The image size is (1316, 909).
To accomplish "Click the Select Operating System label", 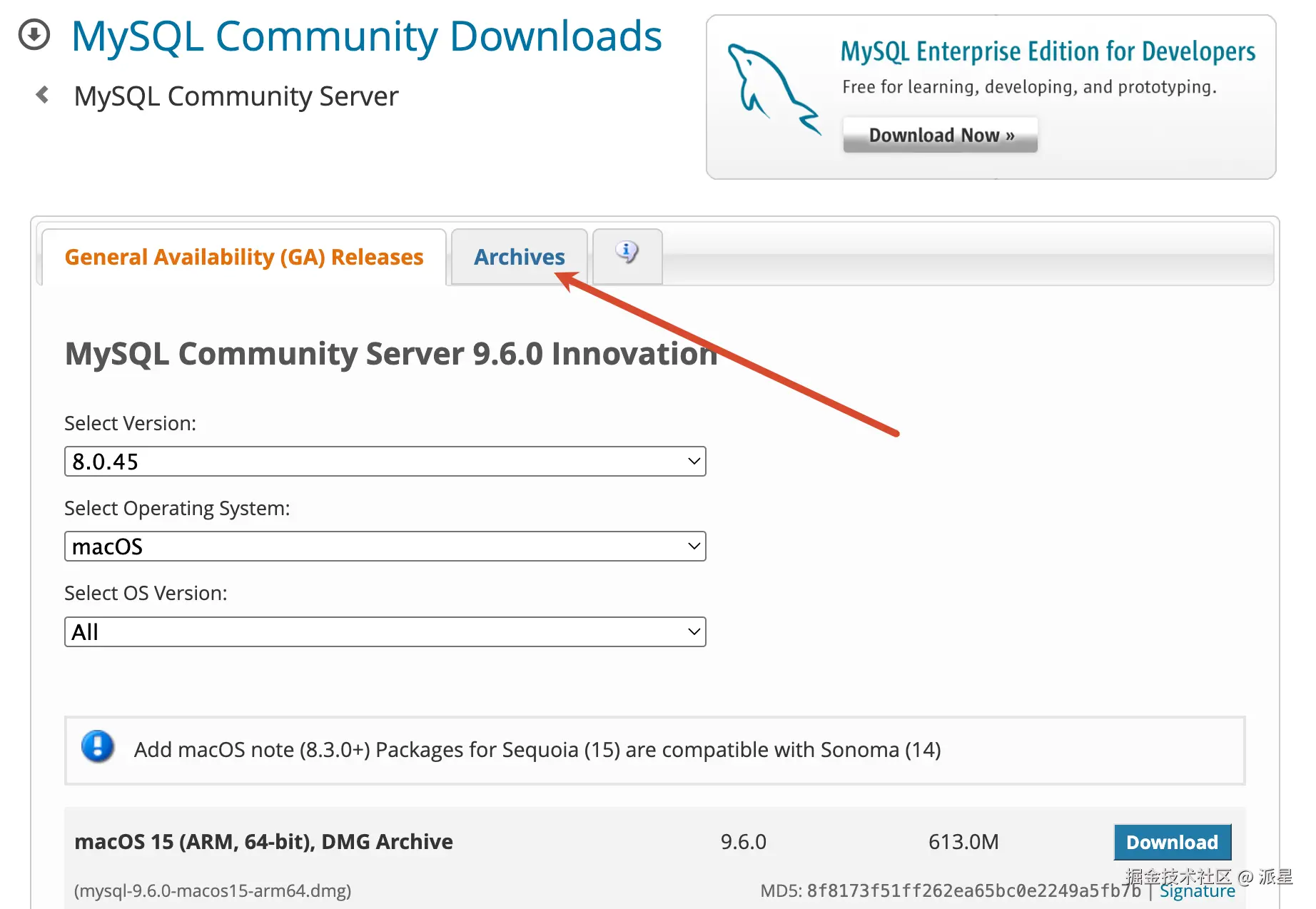I will [178, 509].
